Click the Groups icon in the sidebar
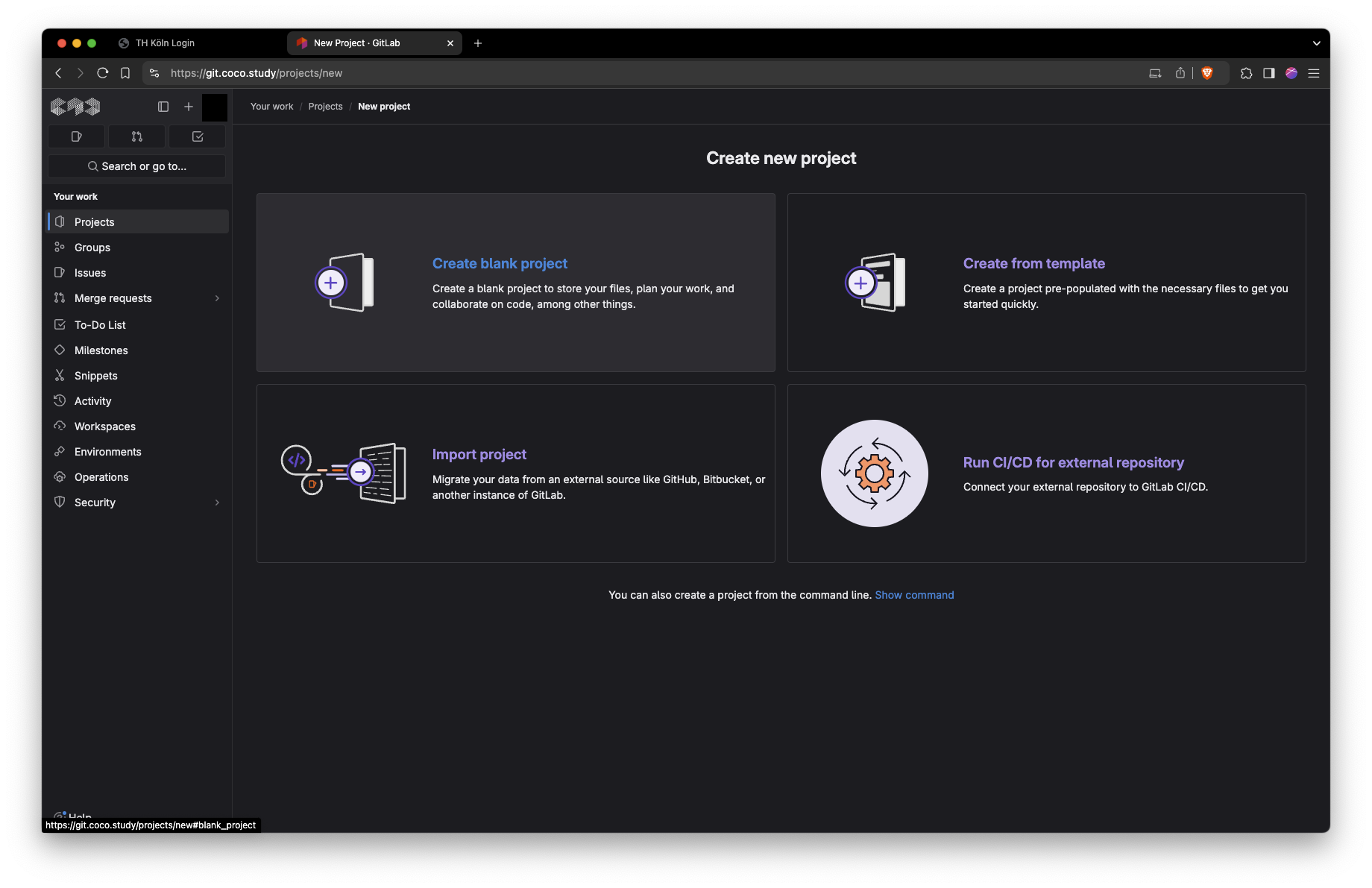Image resolution: width=1372 pixels, height=888 pixels. (60, 247)
